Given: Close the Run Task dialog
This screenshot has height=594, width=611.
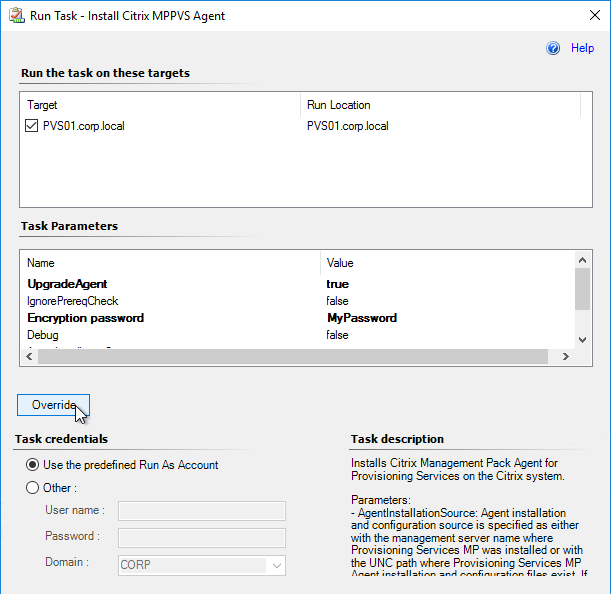Looking at the screenshot, I should (595, 15).
